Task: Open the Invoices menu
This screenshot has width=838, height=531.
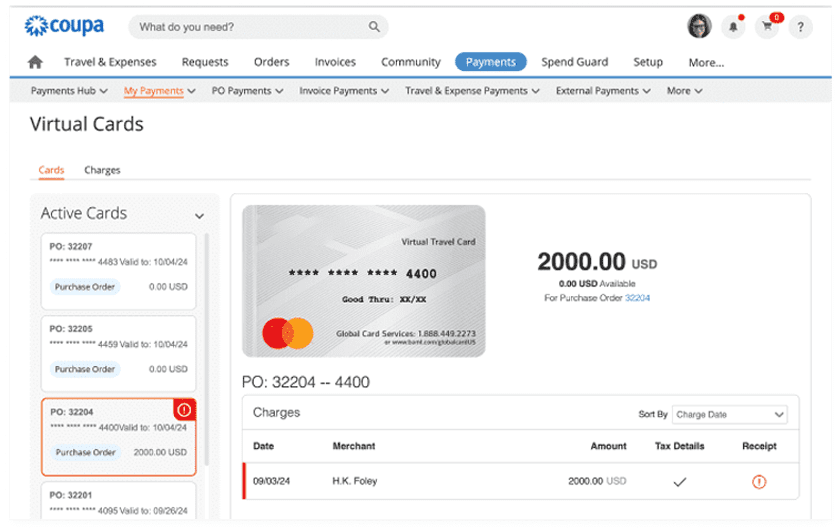Action: [335, 62]
